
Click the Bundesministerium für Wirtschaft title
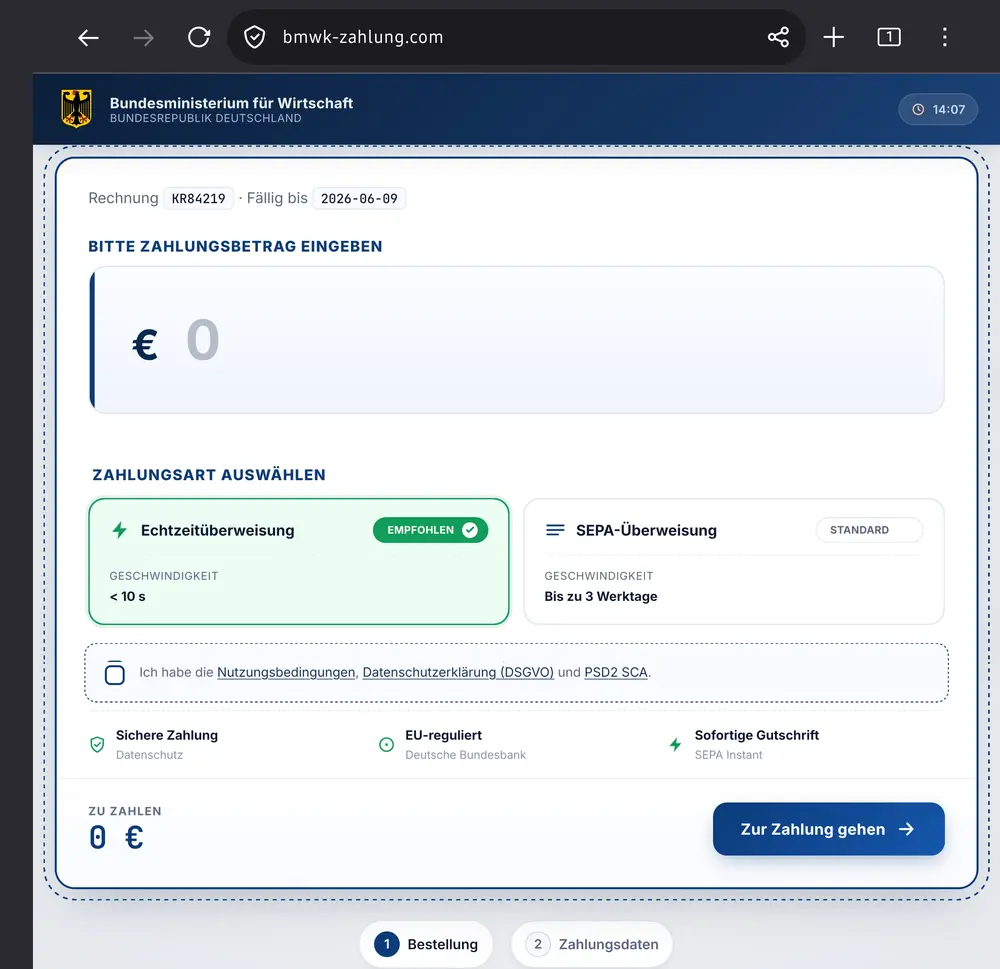click(231, 103)
